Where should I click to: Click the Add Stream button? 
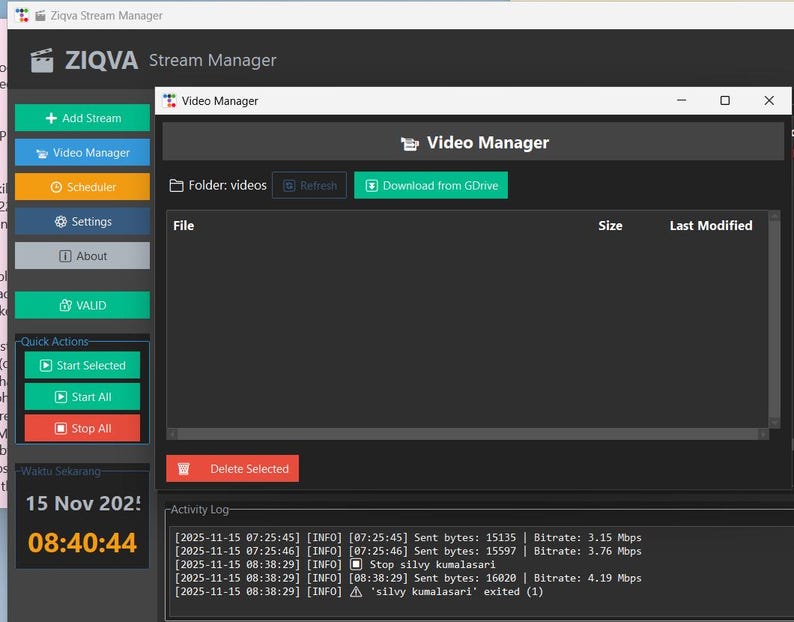coord(82,118)
